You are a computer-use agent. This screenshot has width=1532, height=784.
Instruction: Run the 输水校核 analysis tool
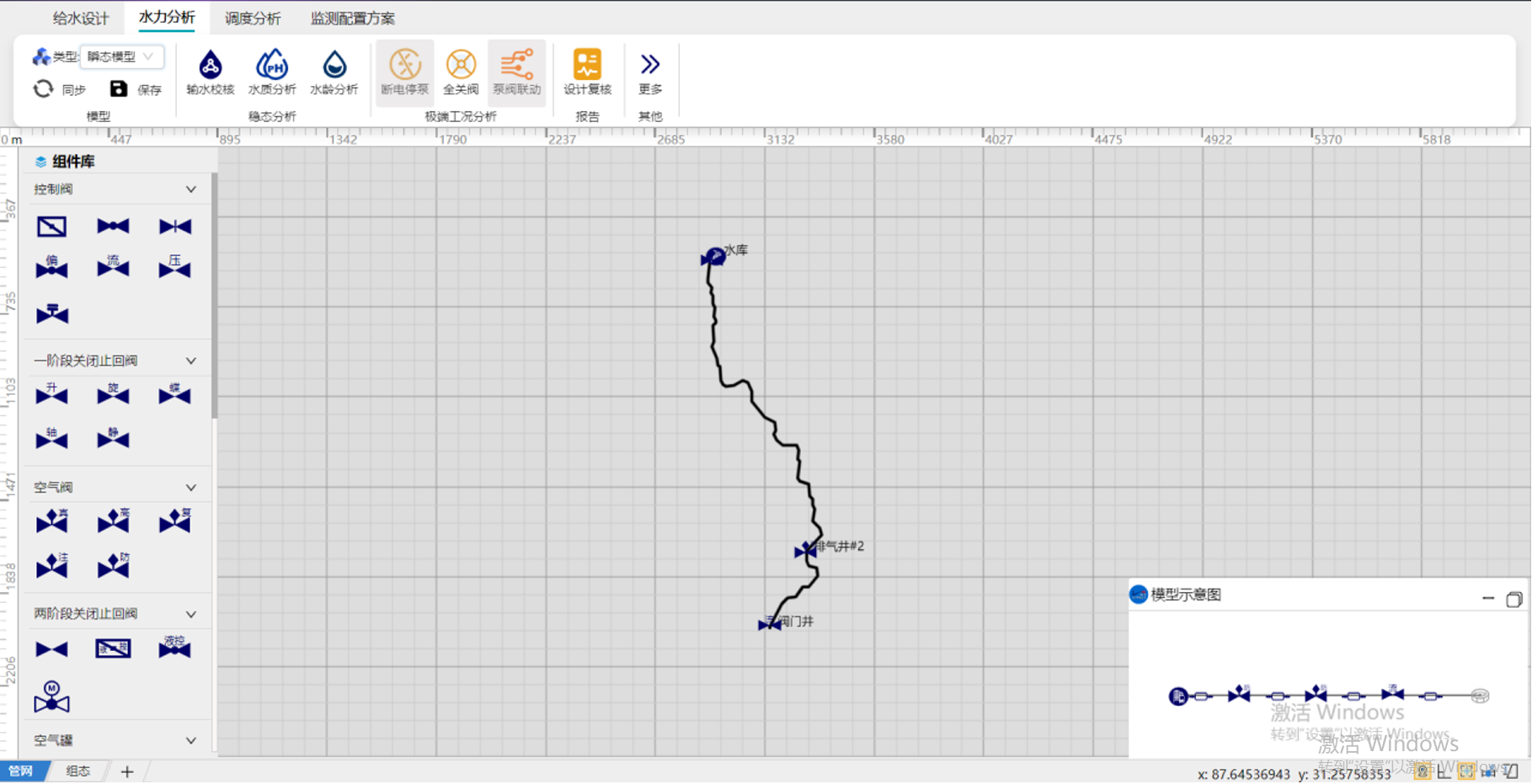tap(210, 72)
